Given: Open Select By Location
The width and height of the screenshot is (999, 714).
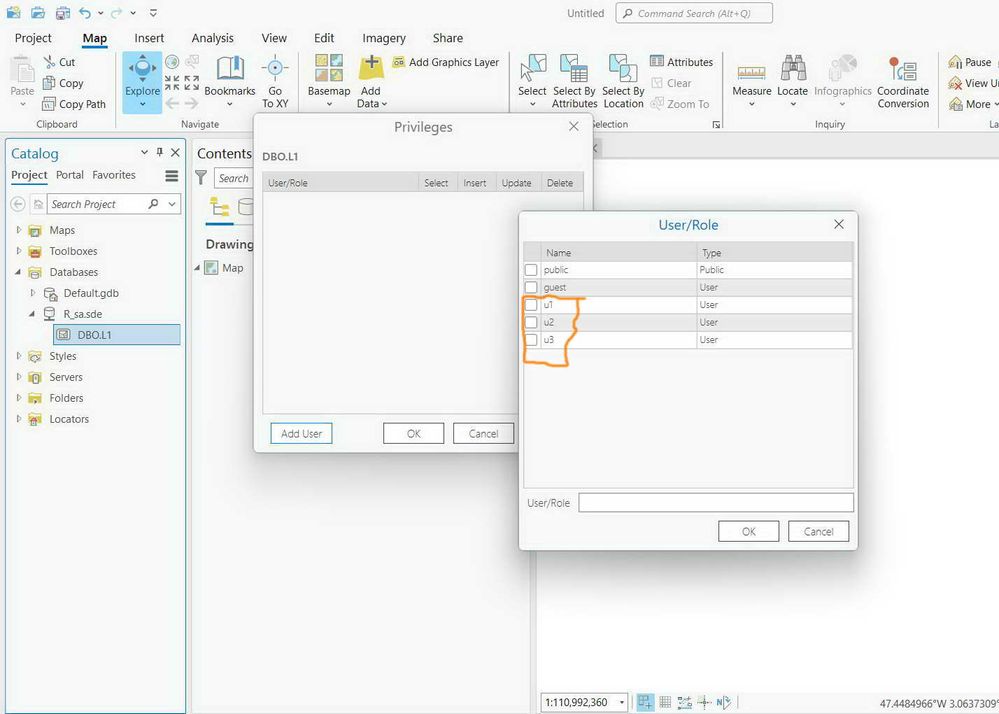Looking at the screenshot, I should [x=623, y=81].
